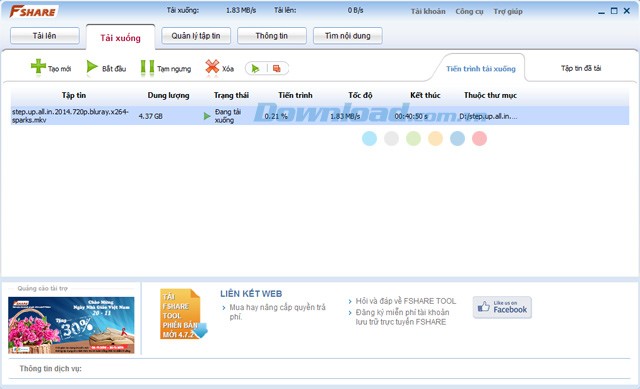Start downloads with the Bắt đầu play icon
Screen dimensions: 640x389
[x=92, y=67]
